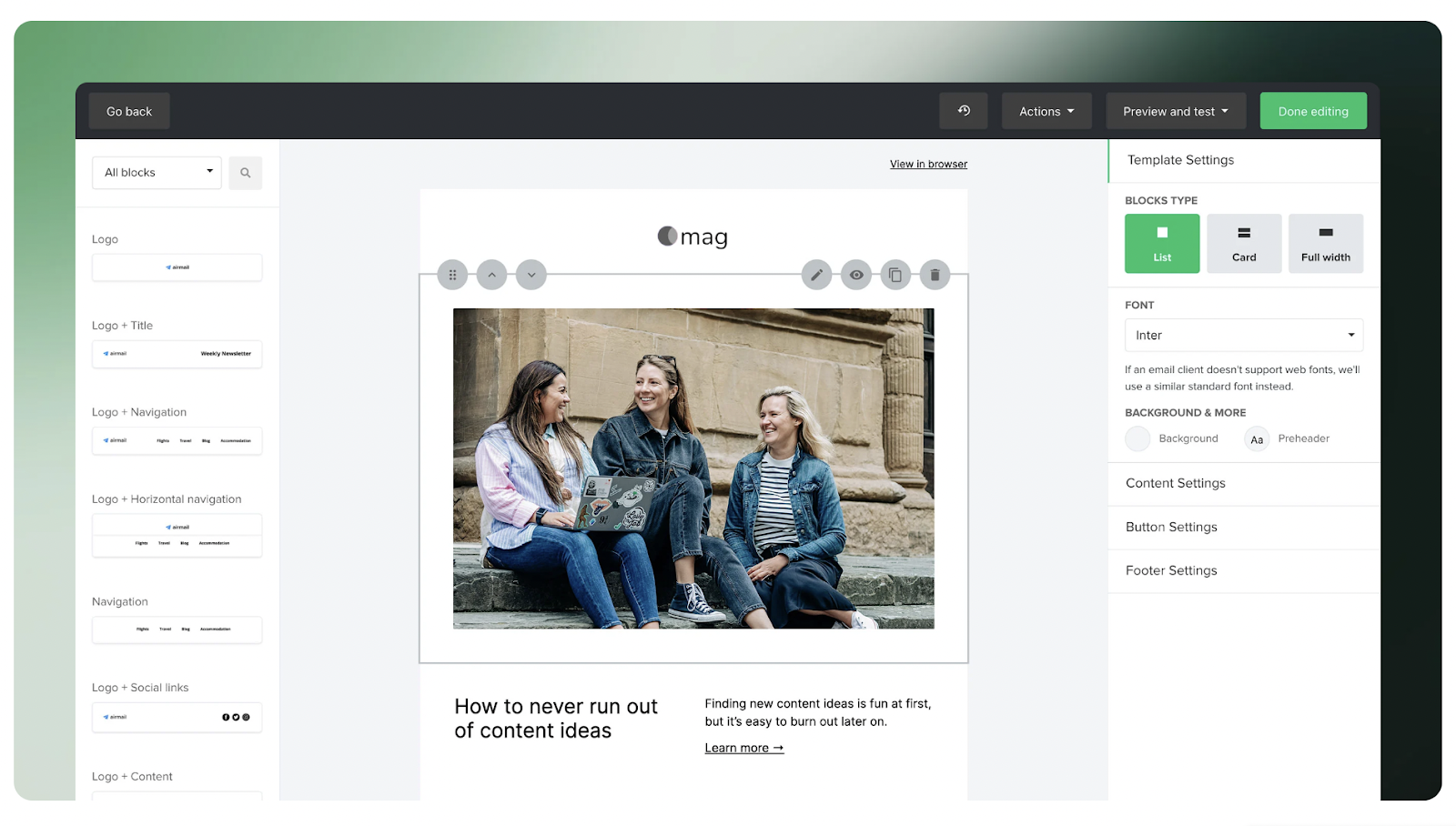The height and width of the screenshot is (826, 1456).
Task: Move the image block up with the arrow
Action: (x=491, y=275)
